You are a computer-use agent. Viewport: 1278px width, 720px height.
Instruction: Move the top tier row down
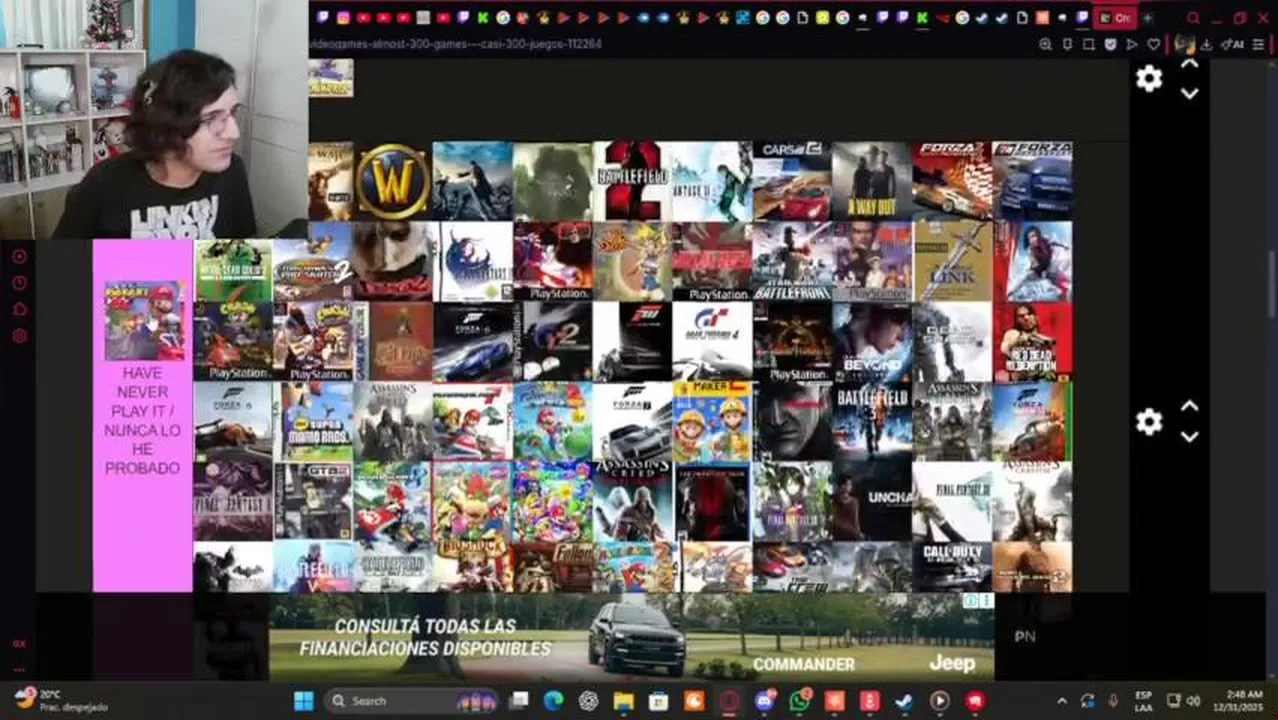pyautogui.click(x=1189, y=94)
